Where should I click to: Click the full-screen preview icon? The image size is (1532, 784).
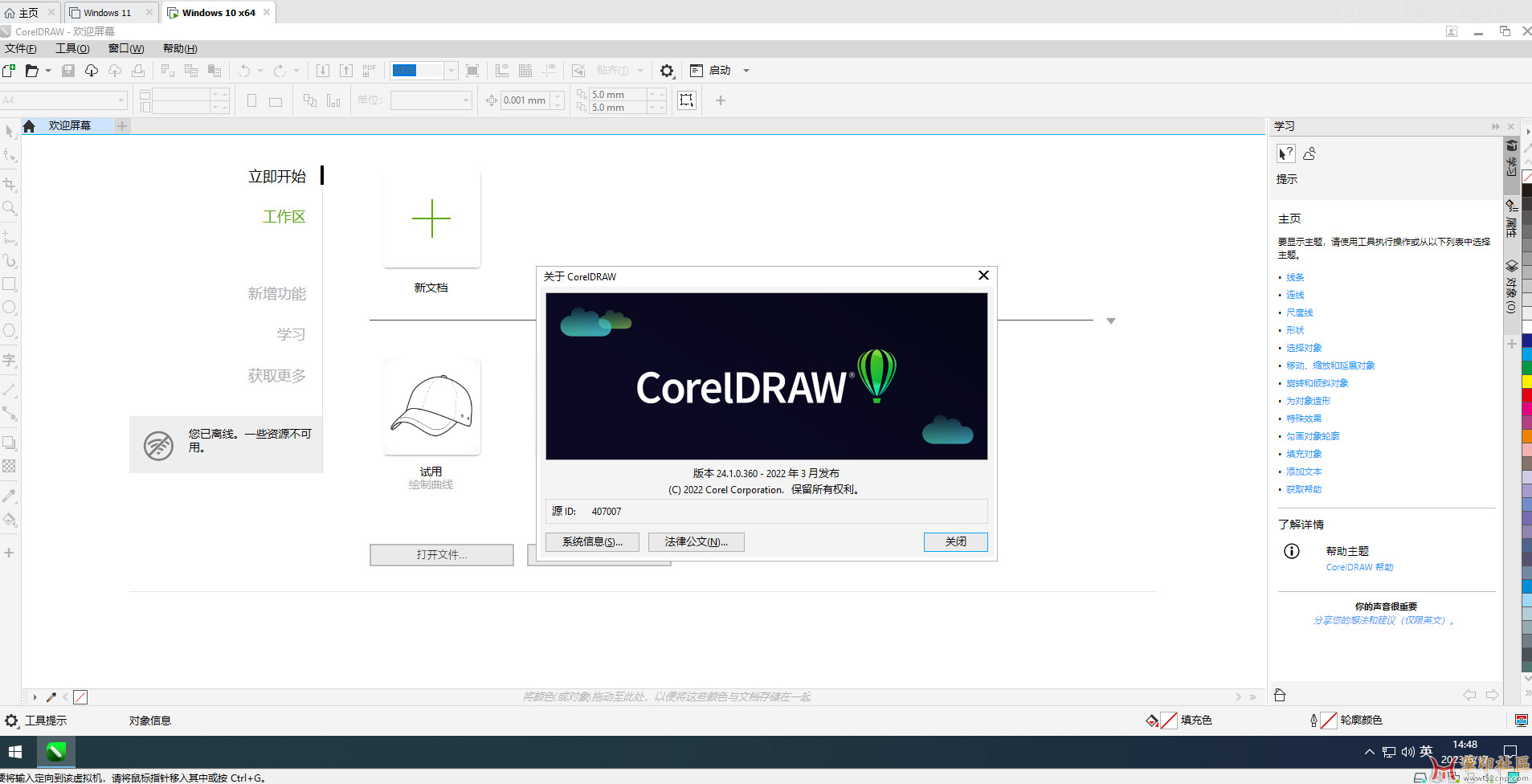[x=472, y=71]
